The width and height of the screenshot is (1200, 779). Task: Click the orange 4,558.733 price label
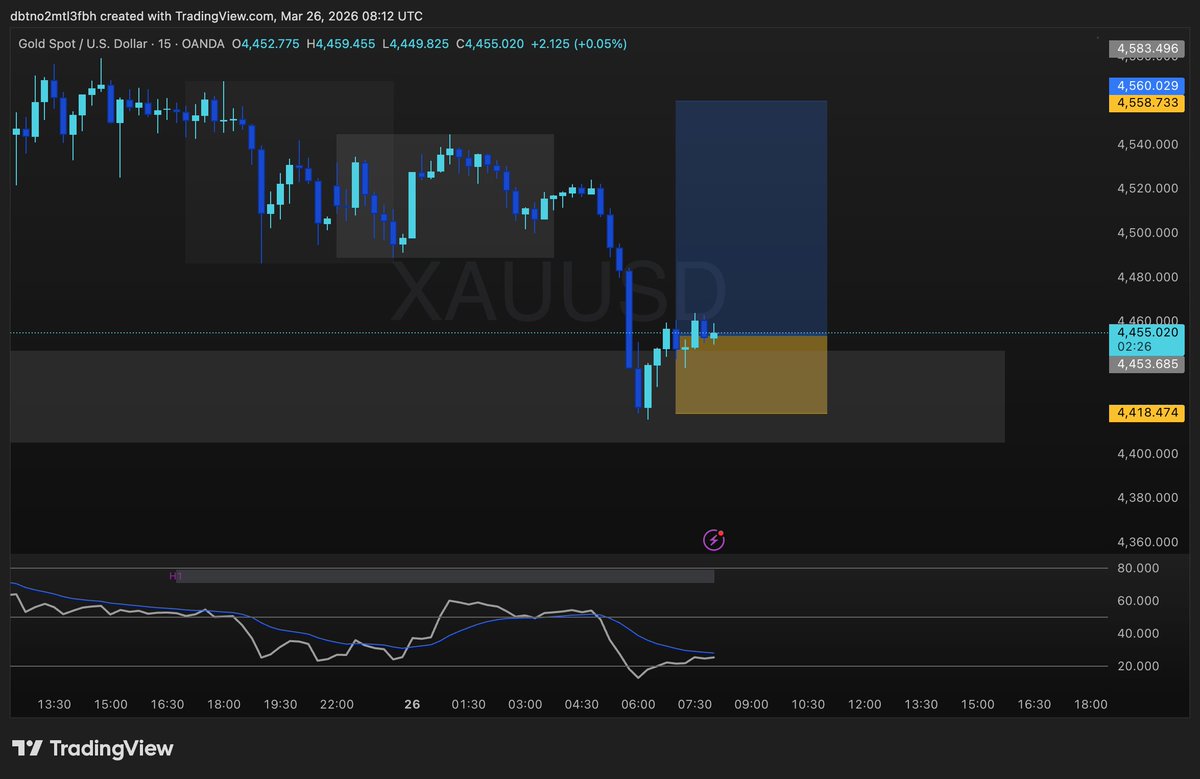1146,103
